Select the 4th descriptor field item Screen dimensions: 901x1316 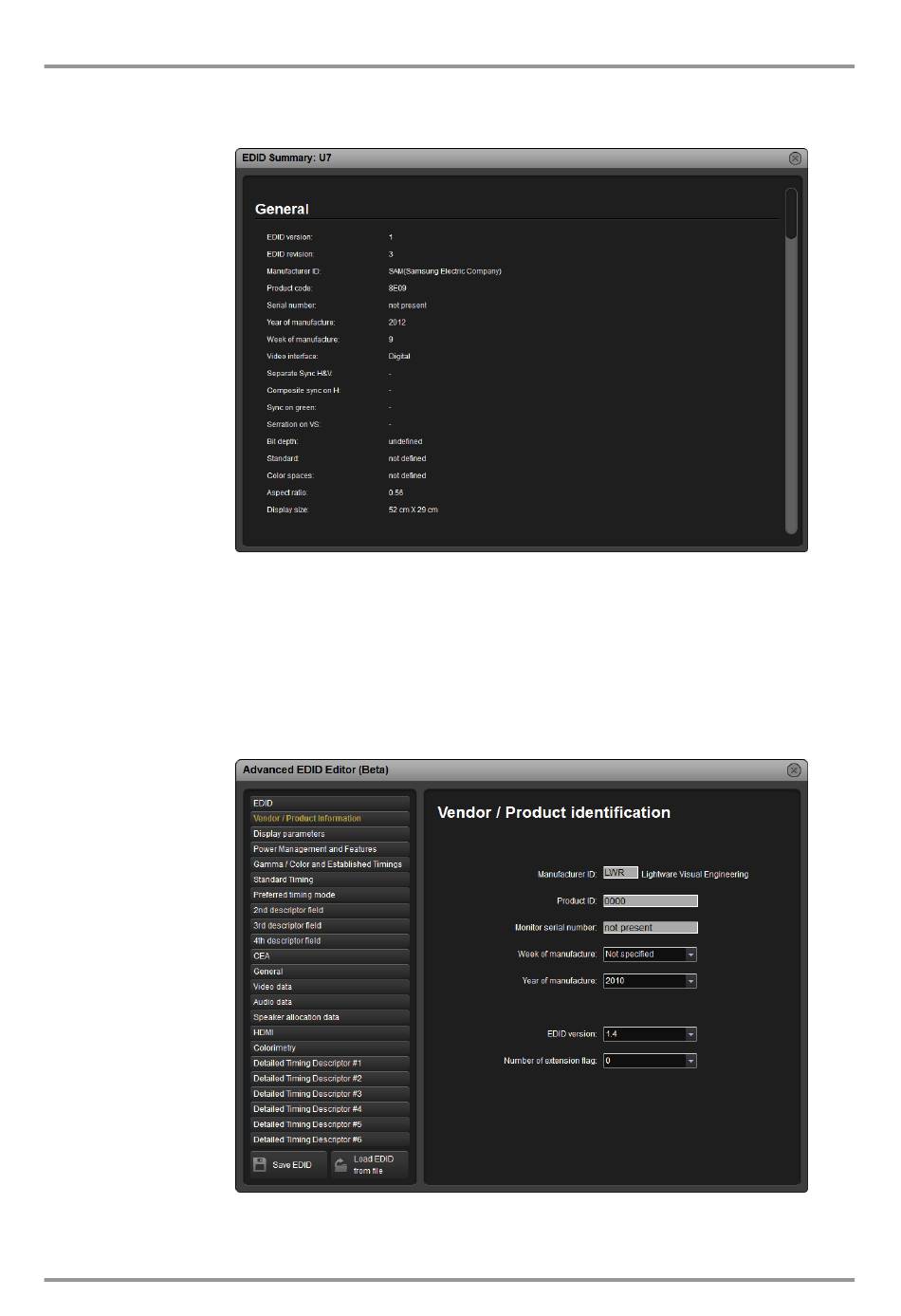330,941
